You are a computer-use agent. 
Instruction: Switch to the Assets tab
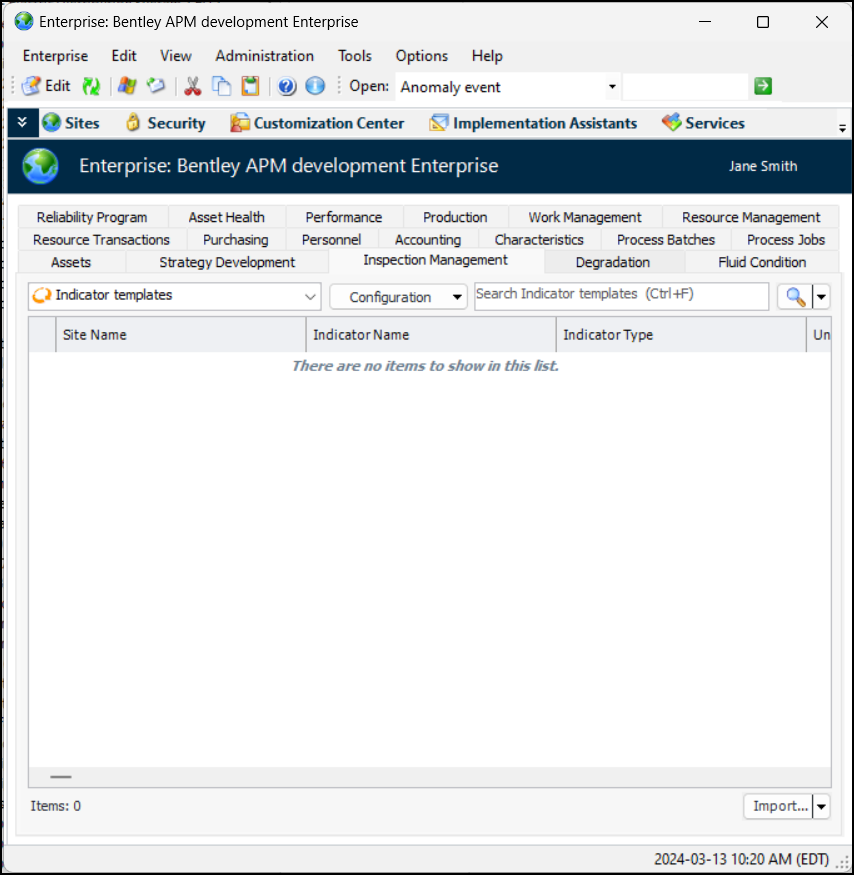click(71, 262)
